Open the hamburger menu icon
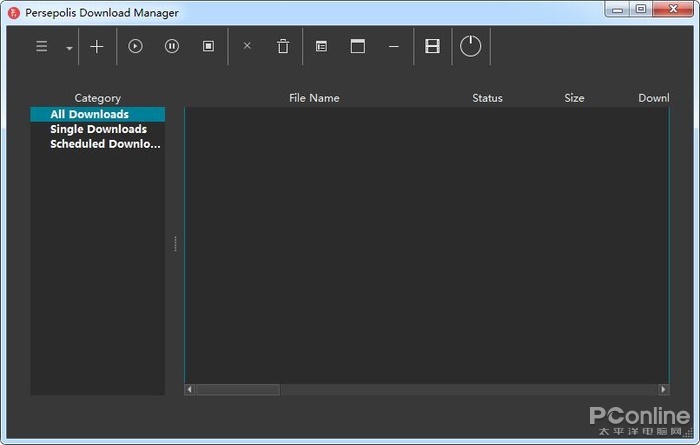 [42, 46]
